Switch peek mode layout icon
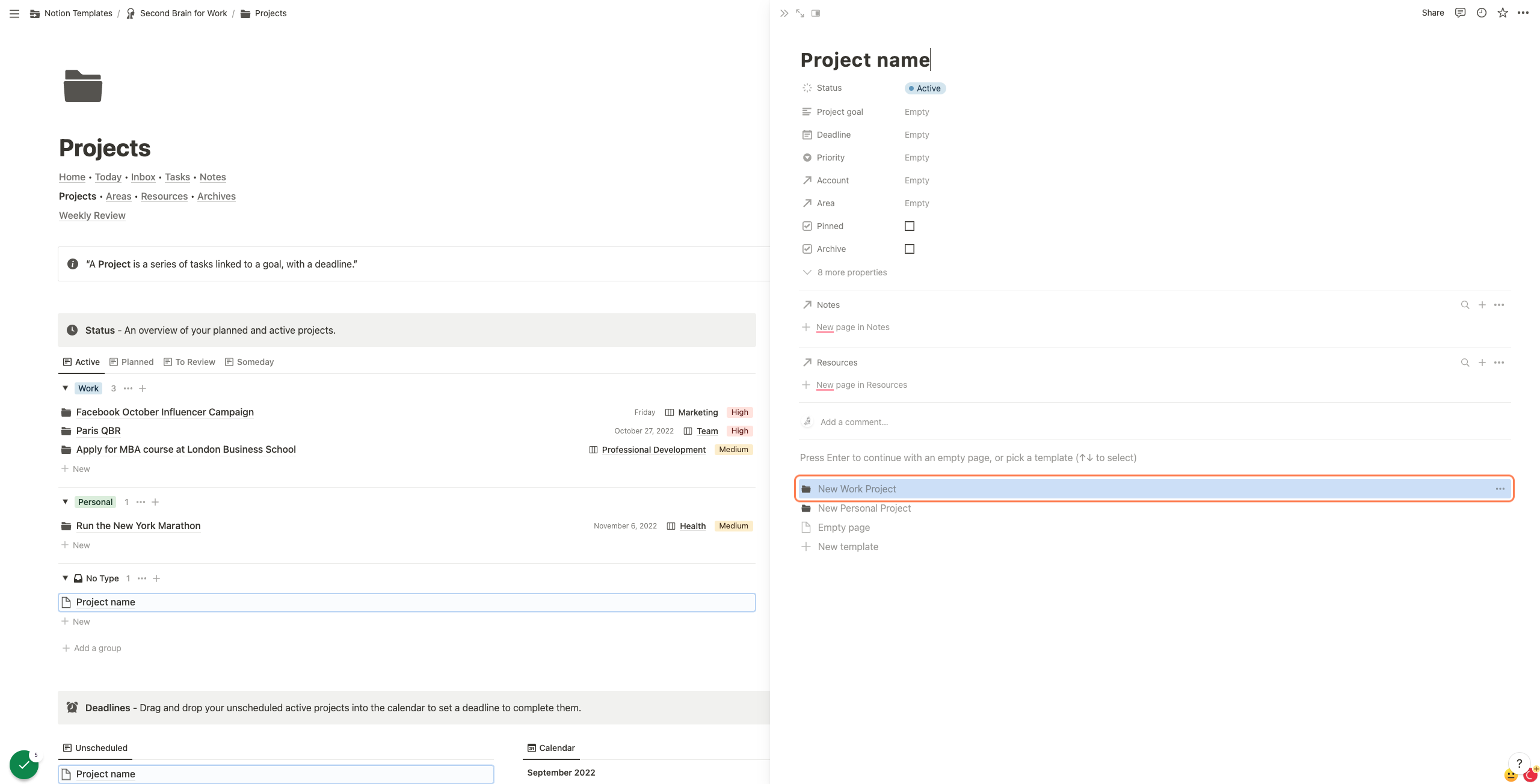 [816, 13]
